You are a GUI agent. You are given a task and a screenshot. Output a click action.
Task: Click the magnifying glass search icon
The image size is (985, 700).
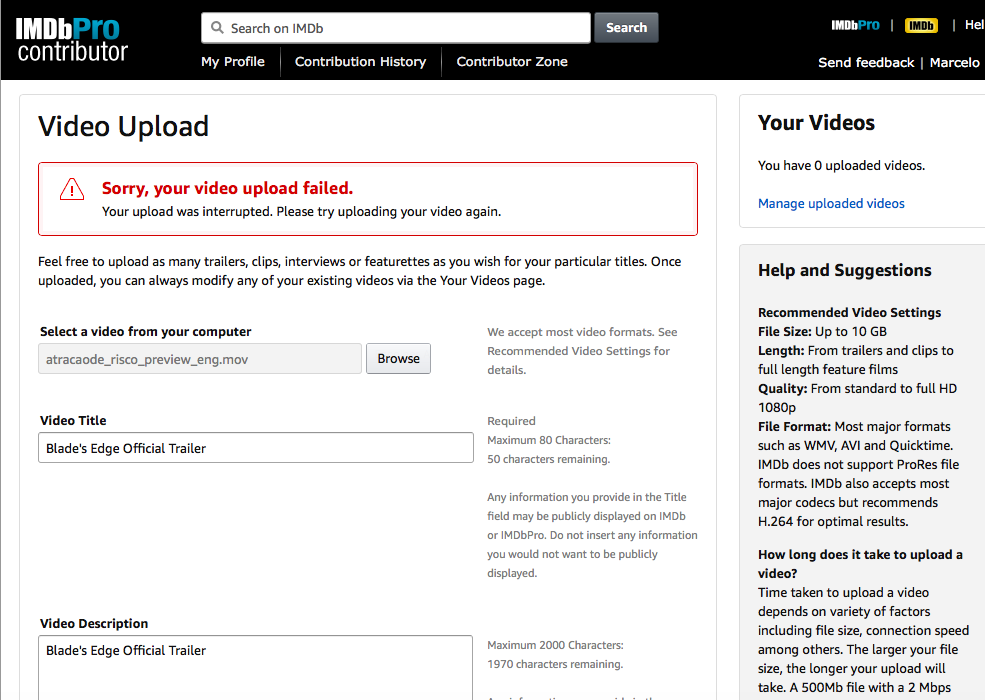coord(217,28)
